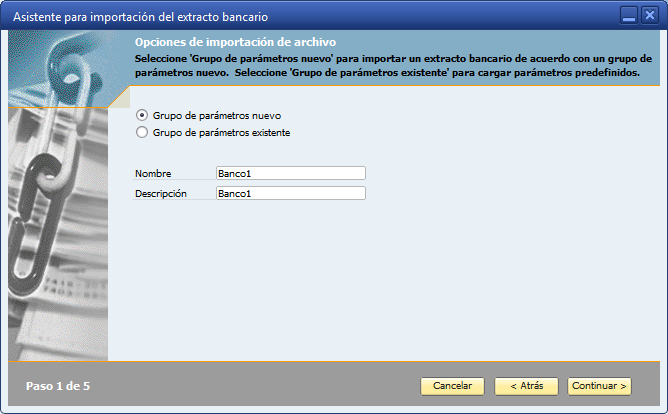Click the 'Opciones de importación de archivo' heading
The width and height of the screenshot is (668, 414).
pos(235,42)
